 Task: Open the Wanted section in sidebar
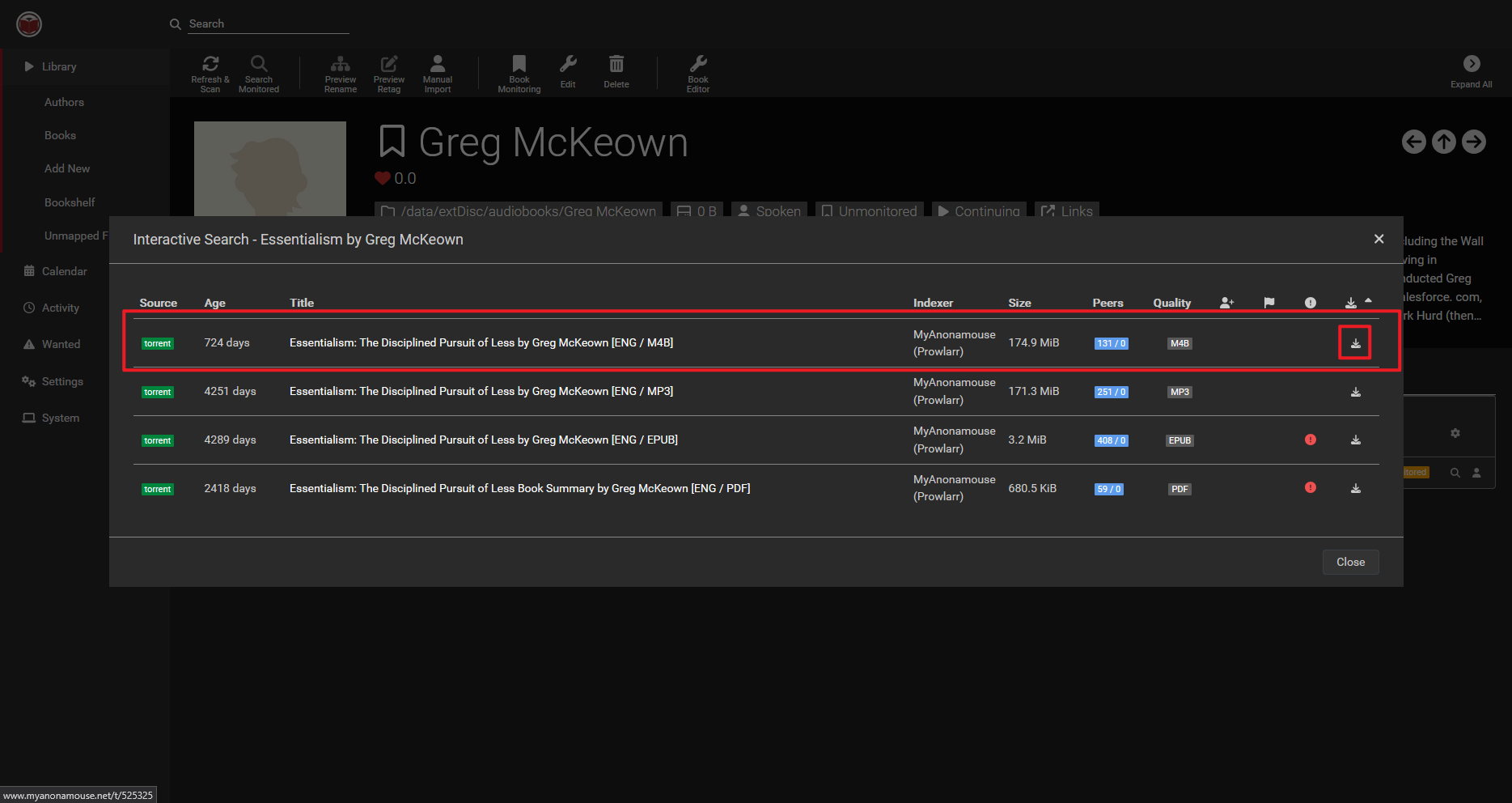(x=61, y=344)
